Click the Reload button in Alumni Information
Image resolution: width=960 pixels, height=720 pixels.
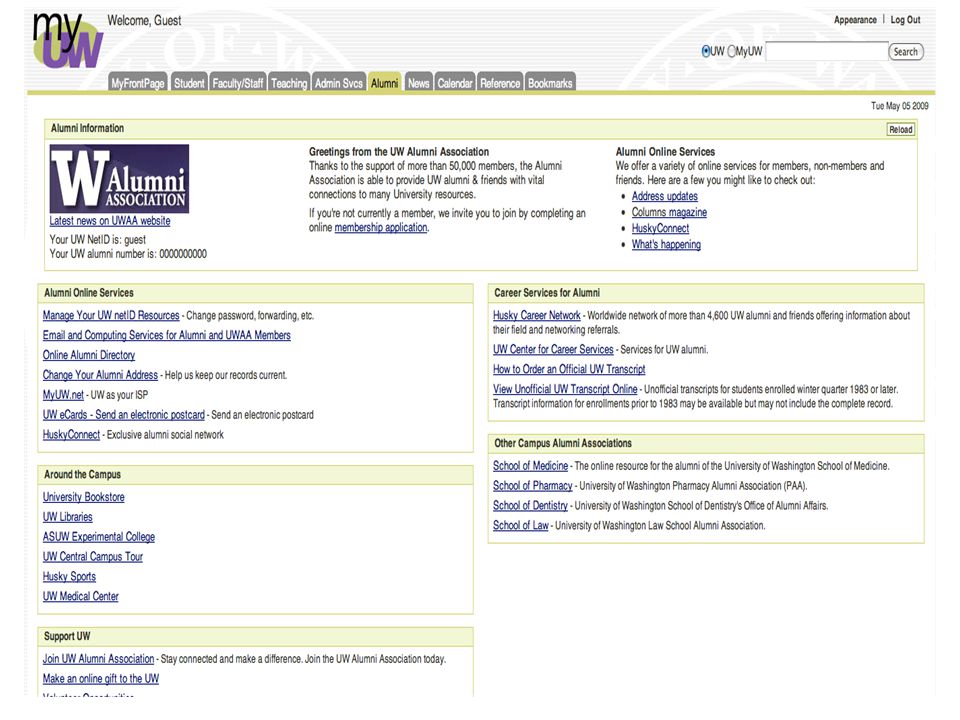click(901, 129)
